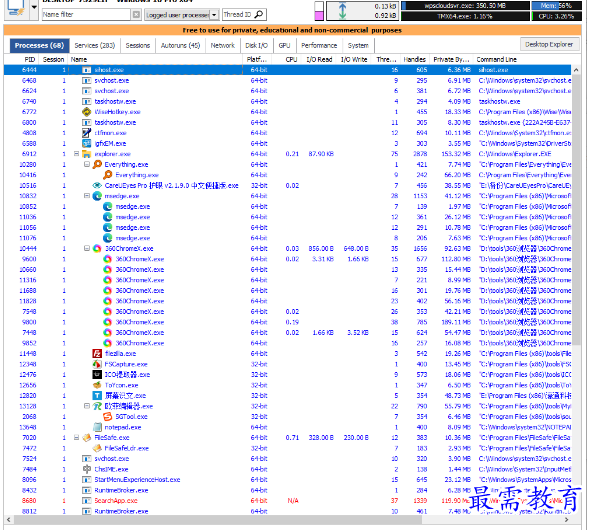Click the CareUEyes Pro eye icon
Image resolution: width=590 pixels, height=530 pixels.
pos(97,185)
